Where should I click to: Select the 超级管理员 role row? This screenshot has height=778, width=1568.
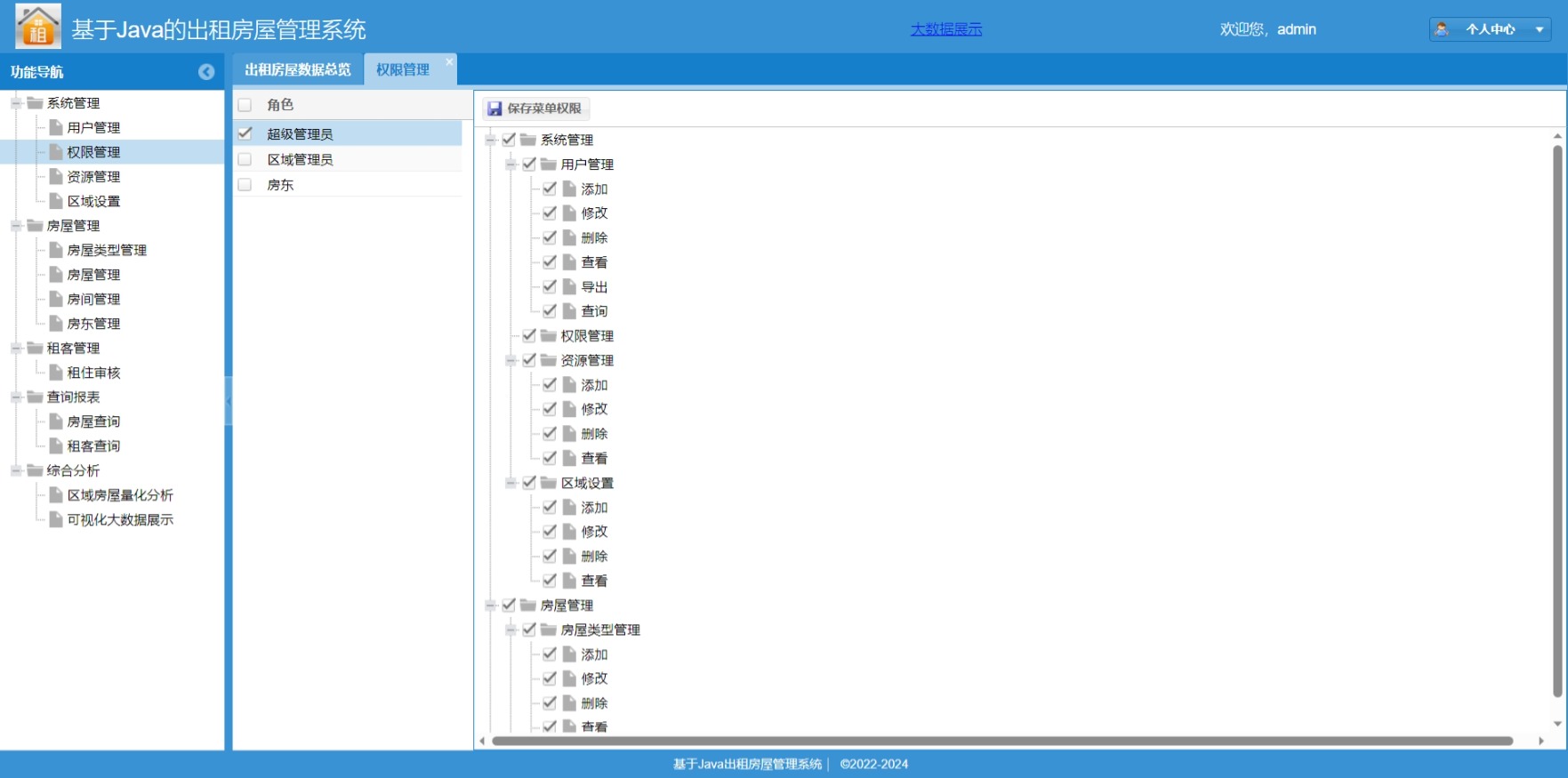point(348,133)
